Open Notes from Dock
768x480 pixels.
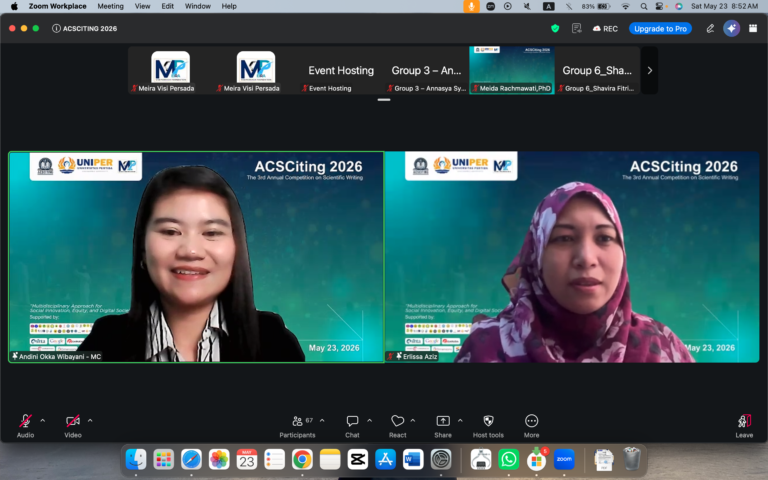click(x=330, y=459)
